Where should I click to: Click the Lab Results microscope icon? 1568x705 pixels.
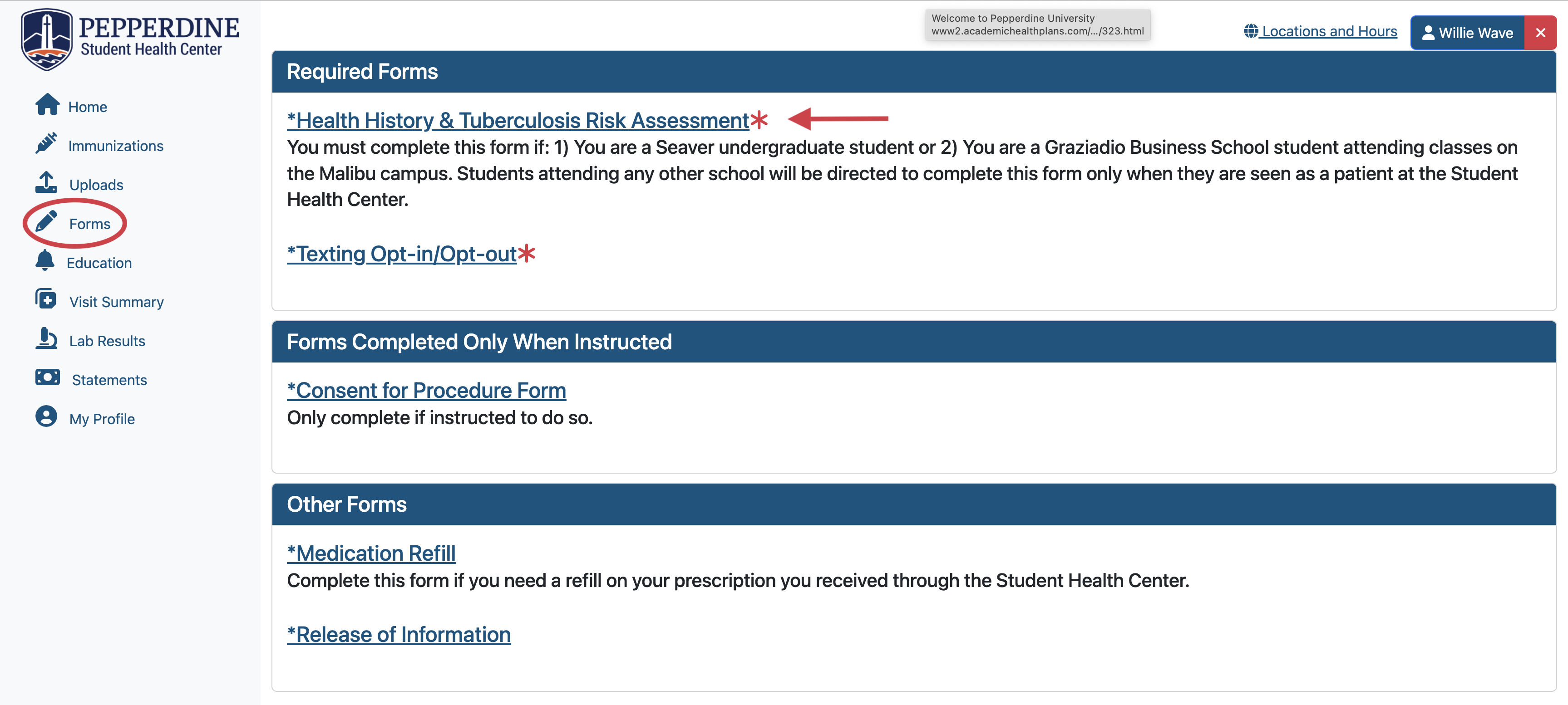(x=46, y=339)
